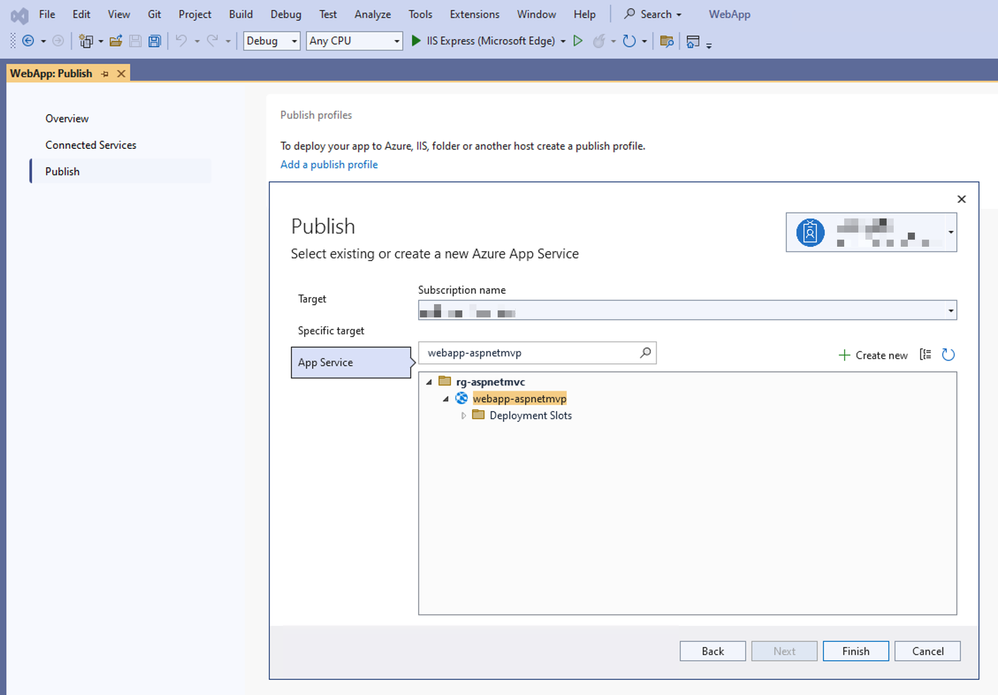Pin the WebApp: Publish tab
The height and width of the screenshot is (695, 998).
click(x=105, y=74)
